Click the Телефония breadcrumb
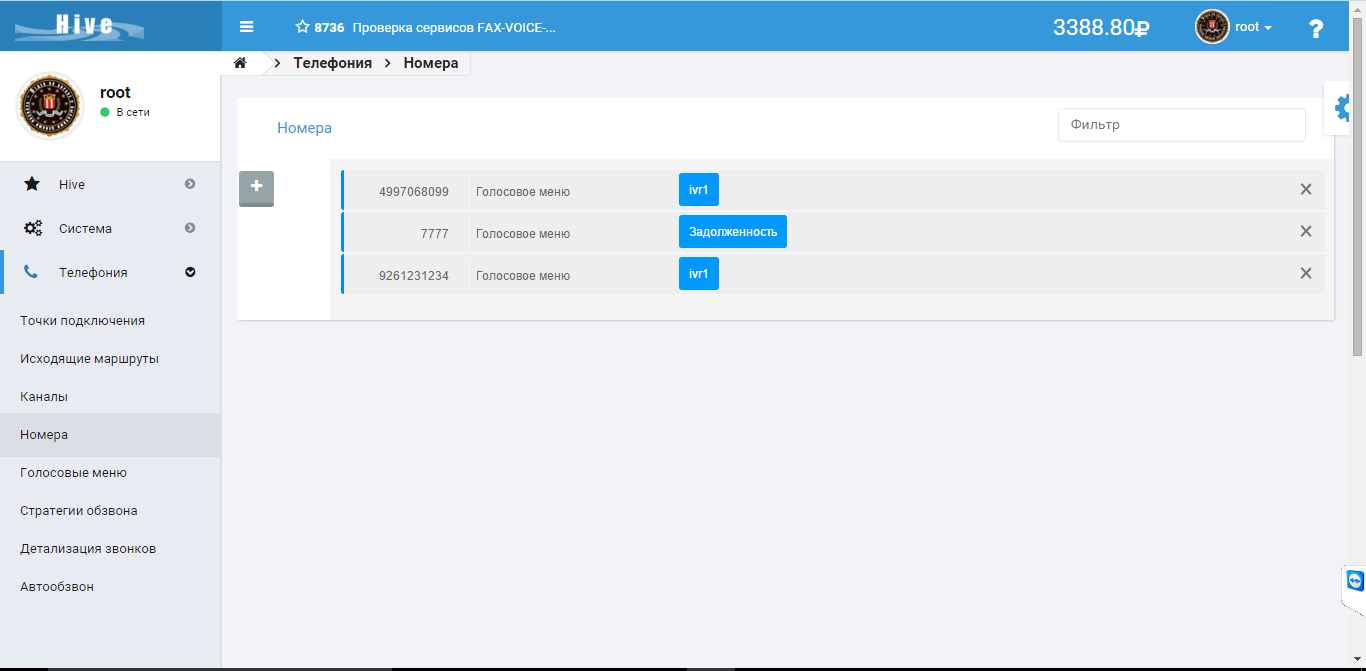This screenshot has width=1366, height=671. pyautogui.click(x=332, y=63)
